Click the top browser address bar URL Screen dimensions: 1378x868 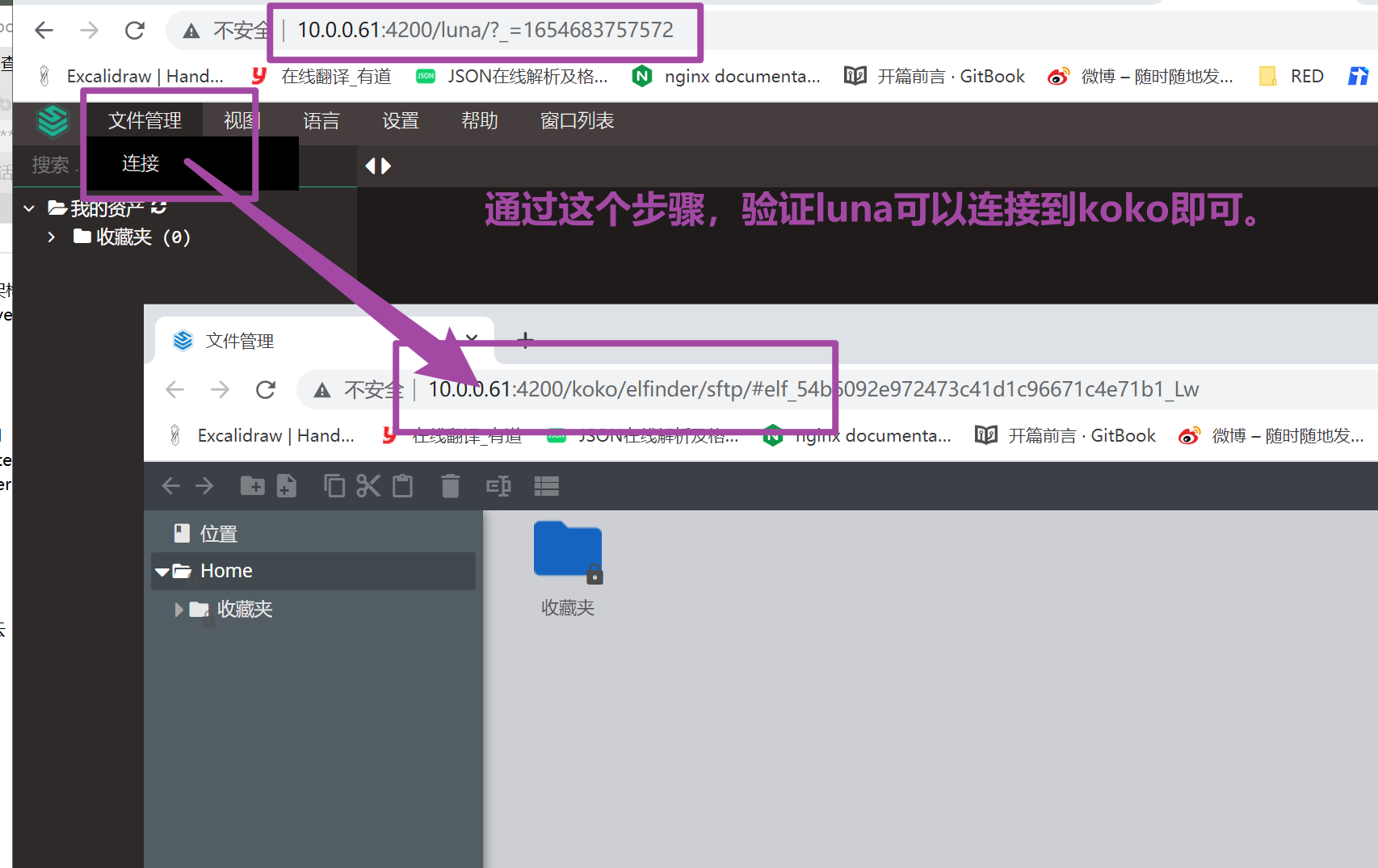coord(485,30)
